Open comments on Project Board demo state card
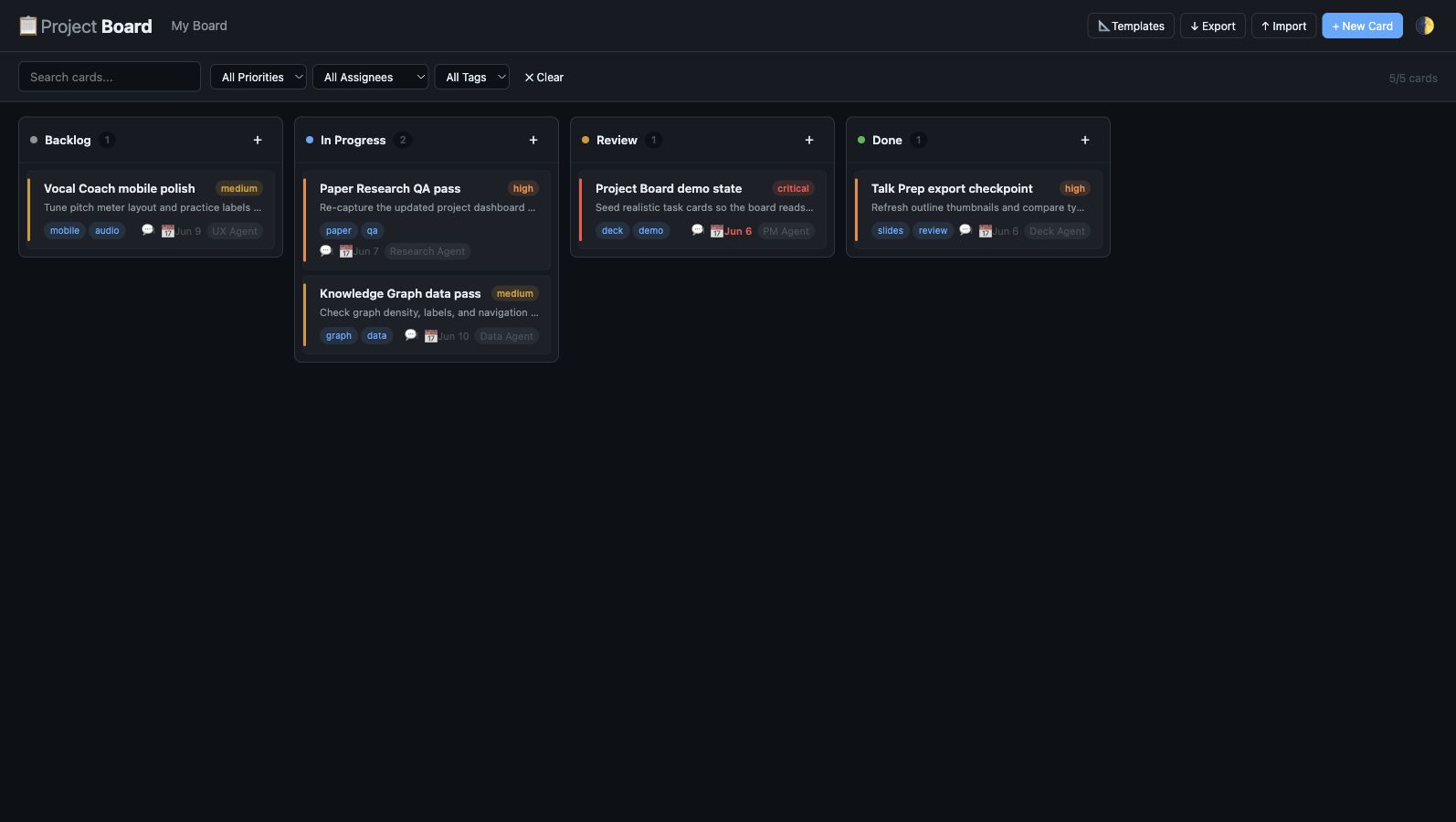 click(698, 230)
